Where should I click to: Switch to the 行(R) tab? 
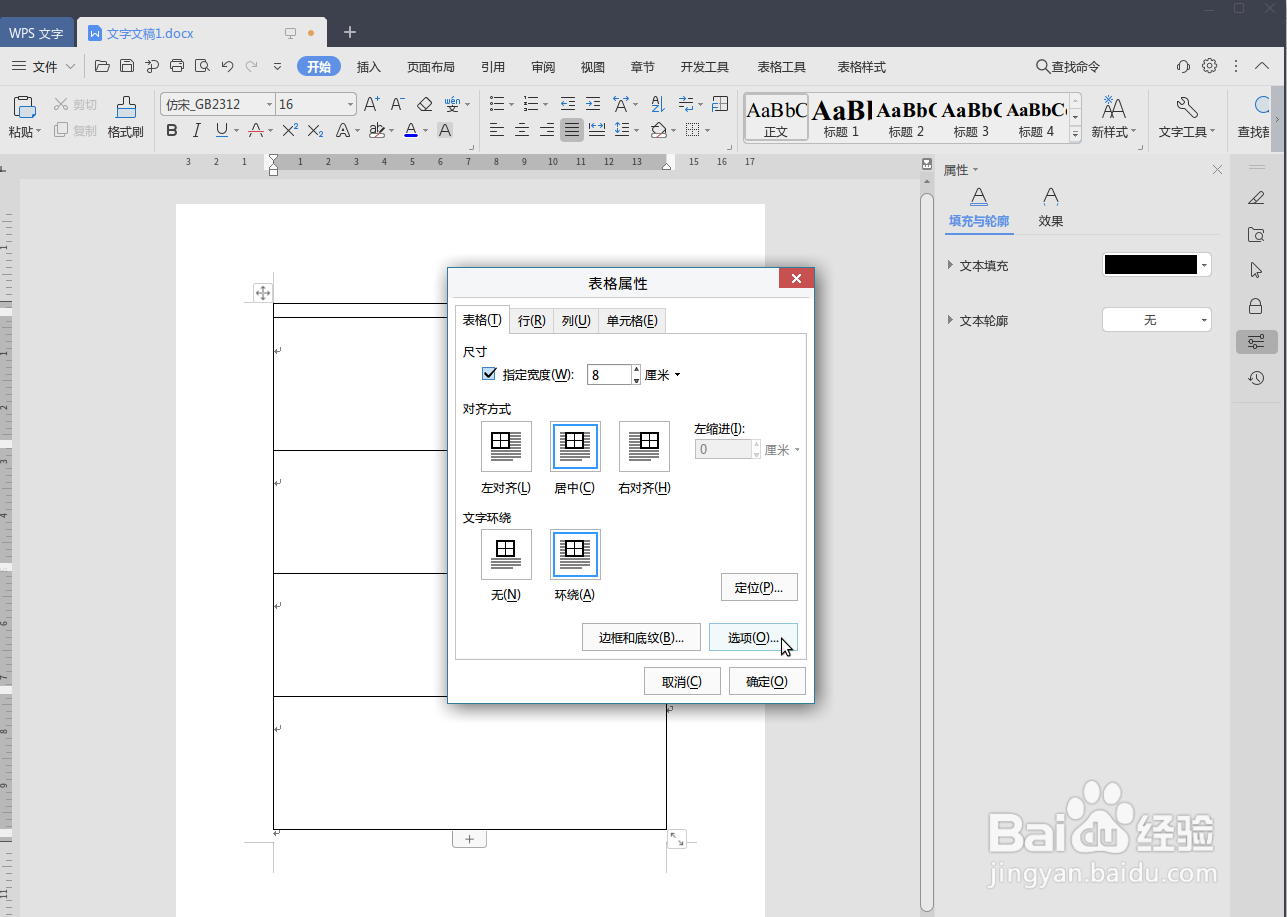tap(531, 320)
